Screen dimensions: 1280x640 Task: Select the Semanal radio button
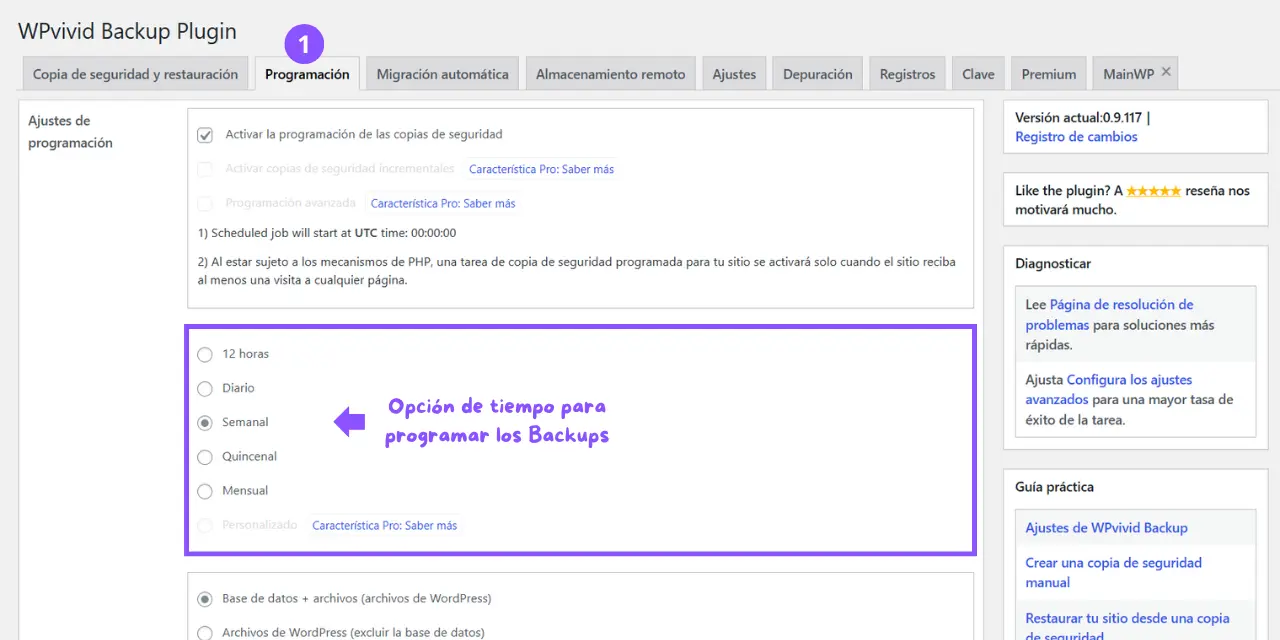coord(205,423)
